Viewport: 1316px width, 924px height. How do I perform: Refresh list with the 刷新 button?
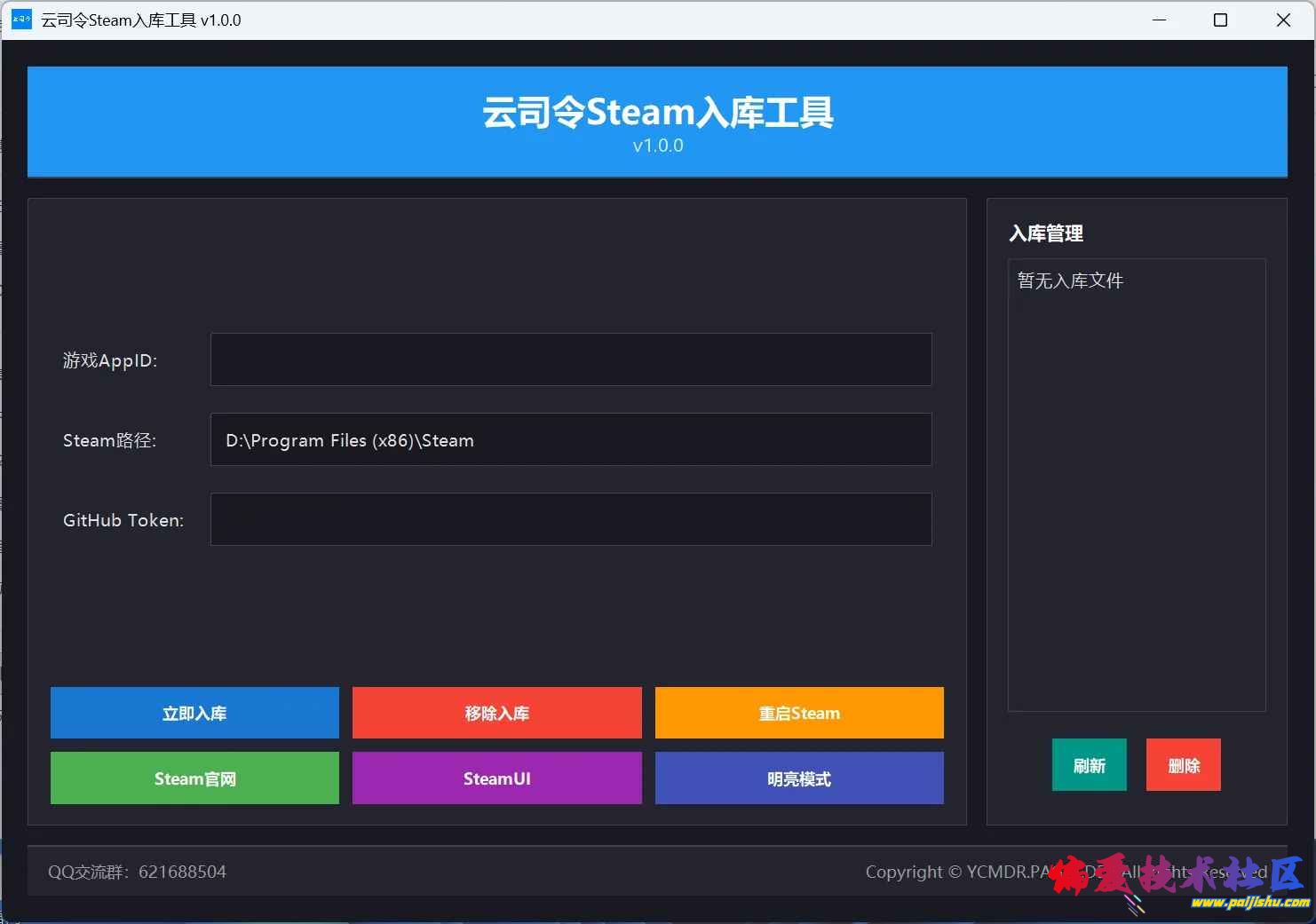(x=1089, y=765)
